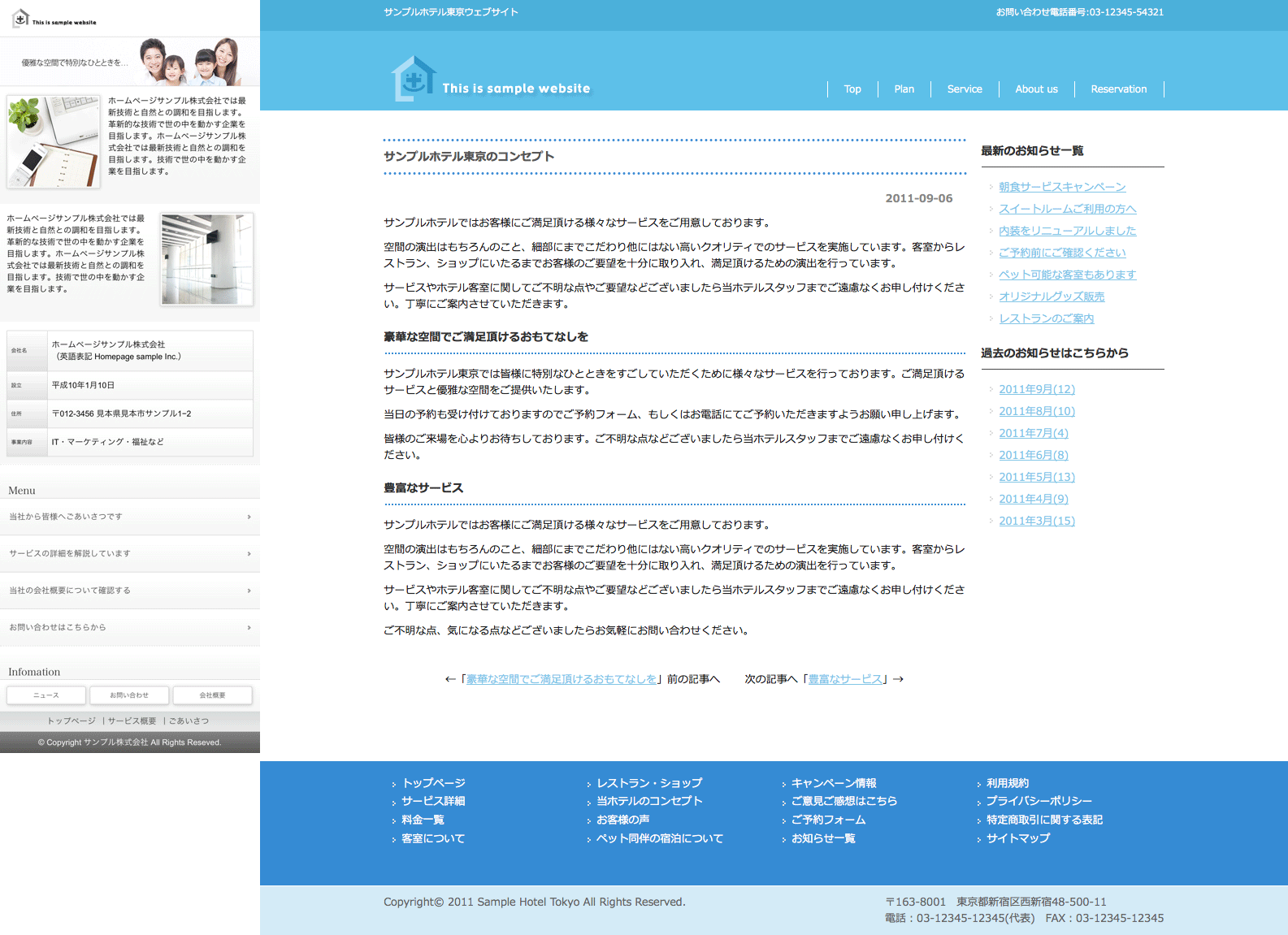Click chevron arrow beside サービスの詳細を解説しています

click(x=249, y=554)
